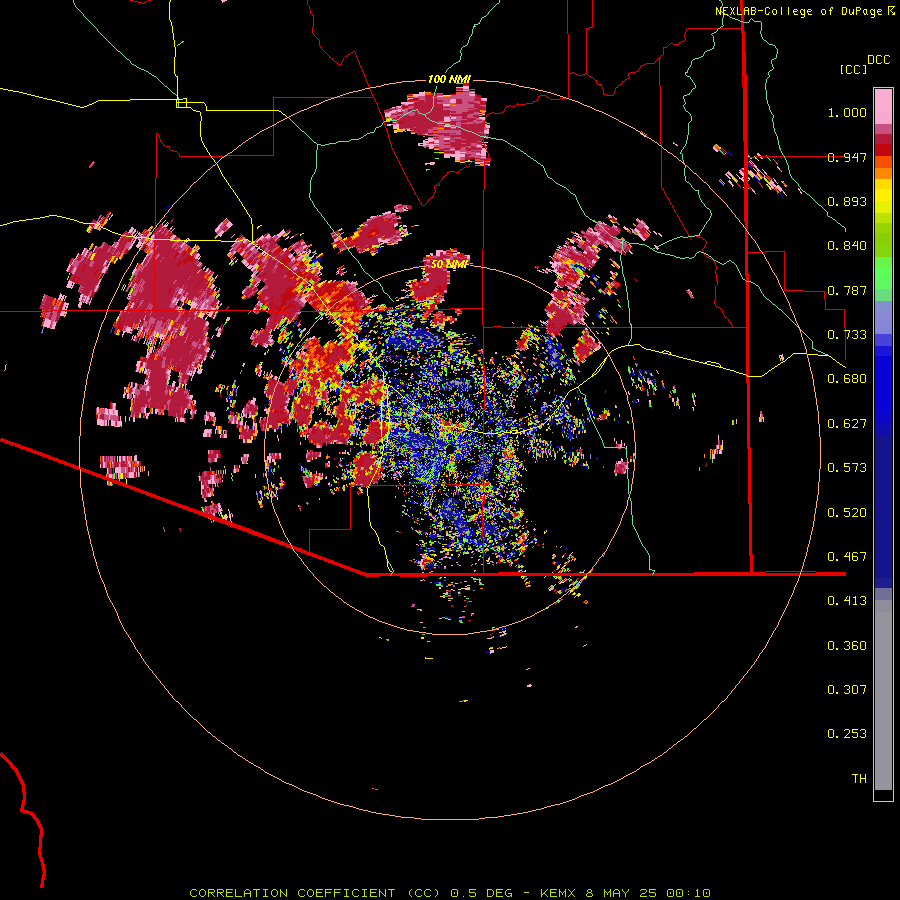Click the green segment of color bar
The width and height of the screenshot is (900, 900).
(x=883, y=273)
